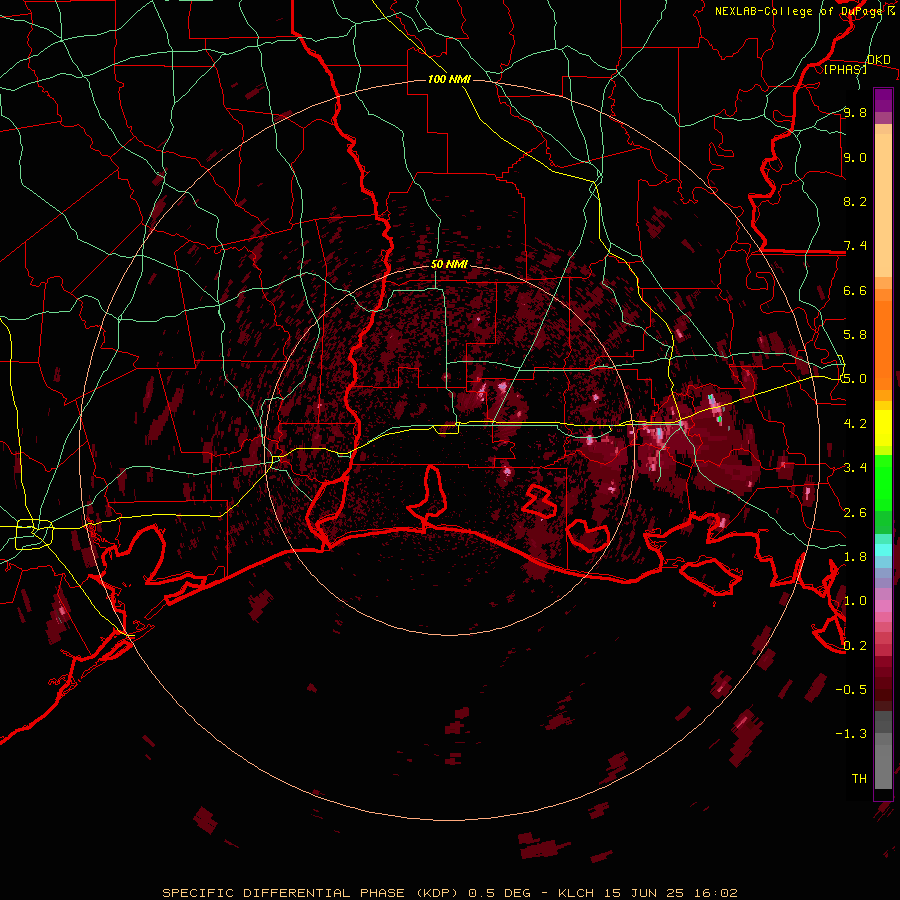The width and height of the screenshot is (900, 900).
Task: Click the 1.8 value on the color scale
Action: [855, 557]
